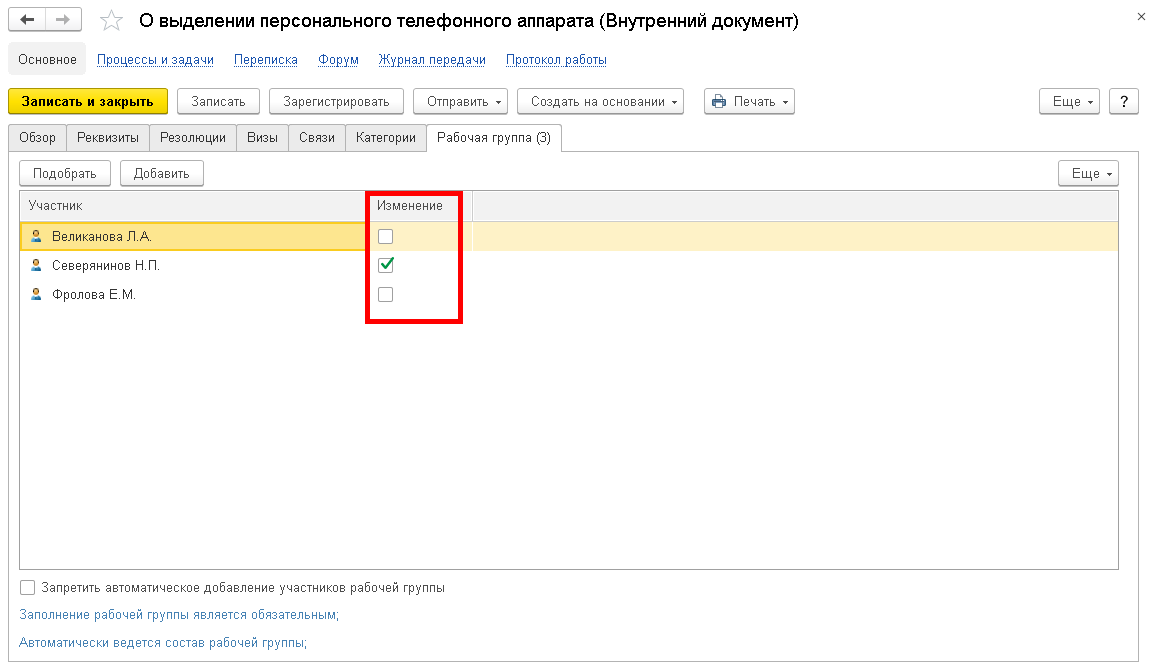The image size is (1158, 671).
Task: Open the Печать dropdown menu
Action: coord(749,101)
